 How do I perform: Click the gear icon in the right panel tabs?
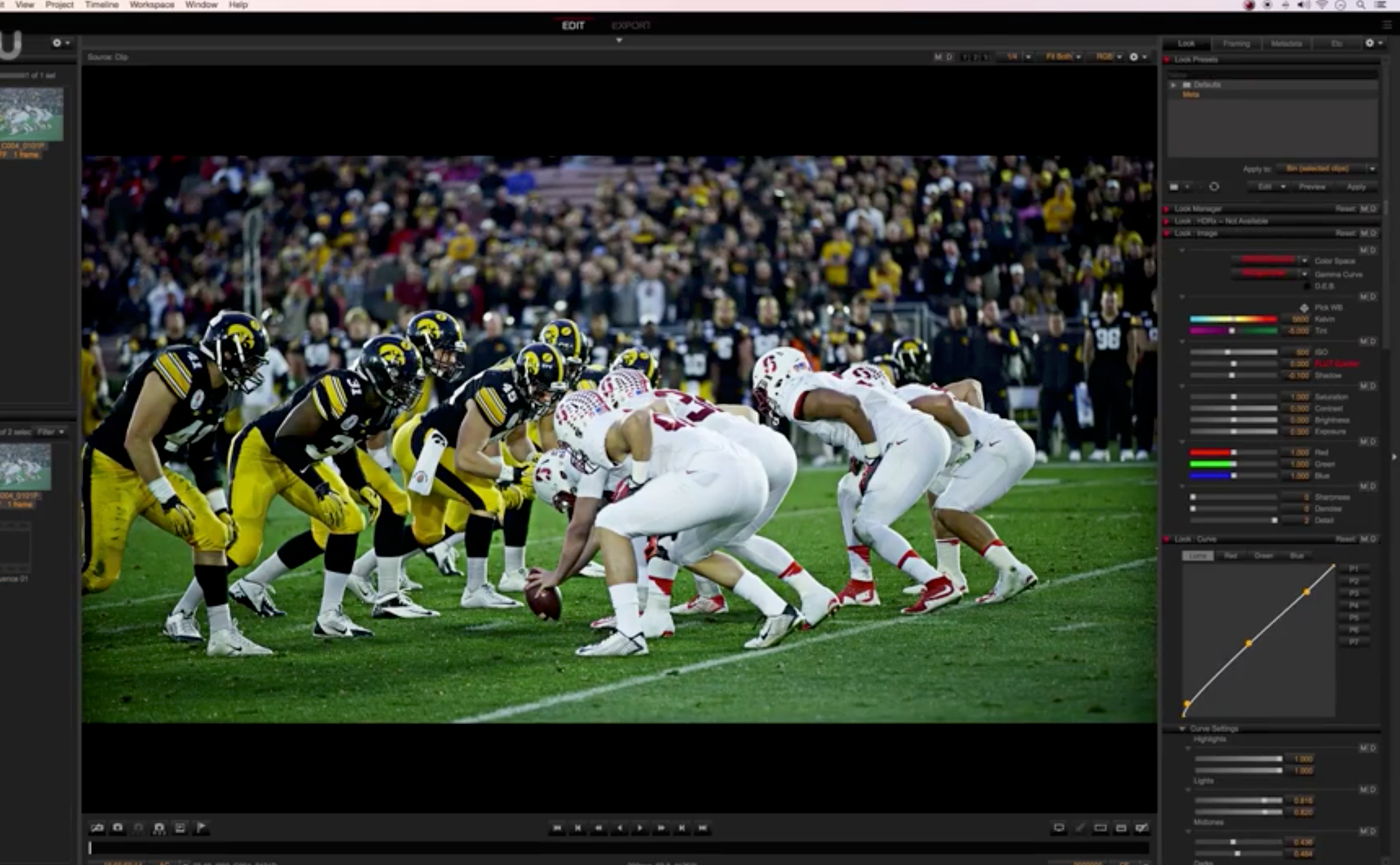1370,43
